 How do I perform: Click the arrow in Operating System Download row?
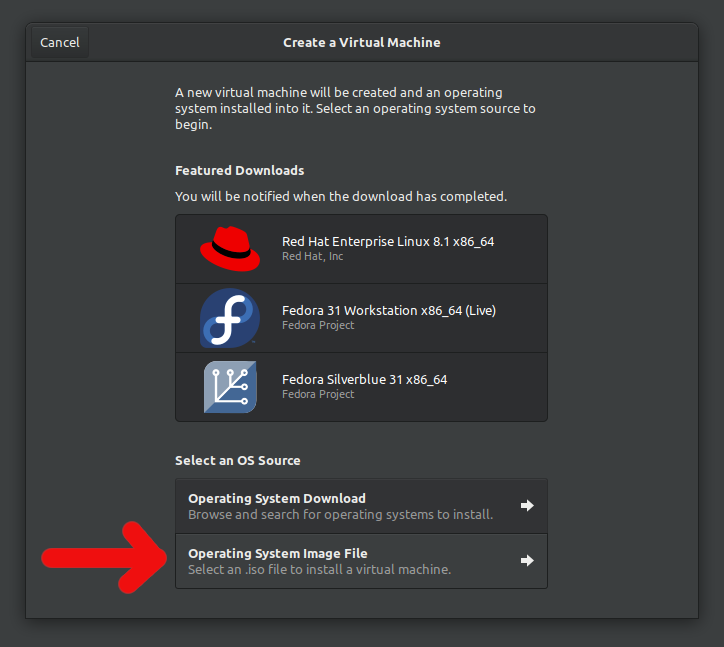(x=527, y=506)
